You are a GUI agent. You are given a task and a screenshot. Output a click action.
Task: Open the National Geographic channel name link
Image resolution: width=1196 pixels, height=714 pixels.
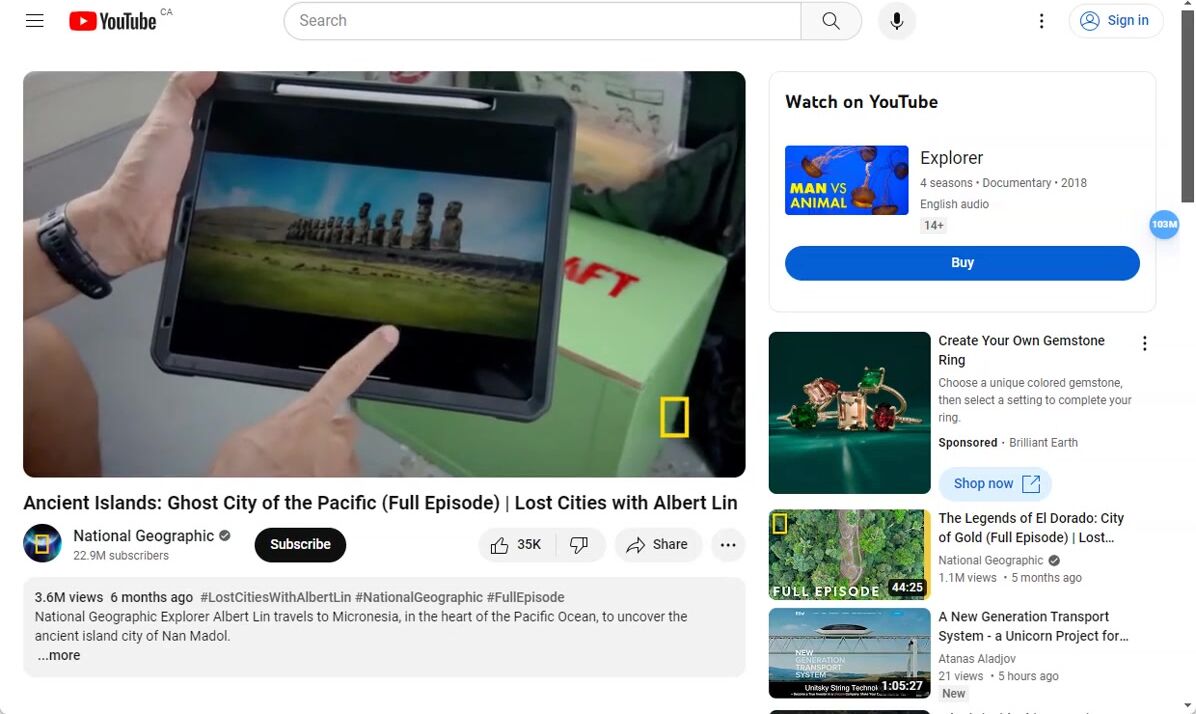tap(143, 536)
